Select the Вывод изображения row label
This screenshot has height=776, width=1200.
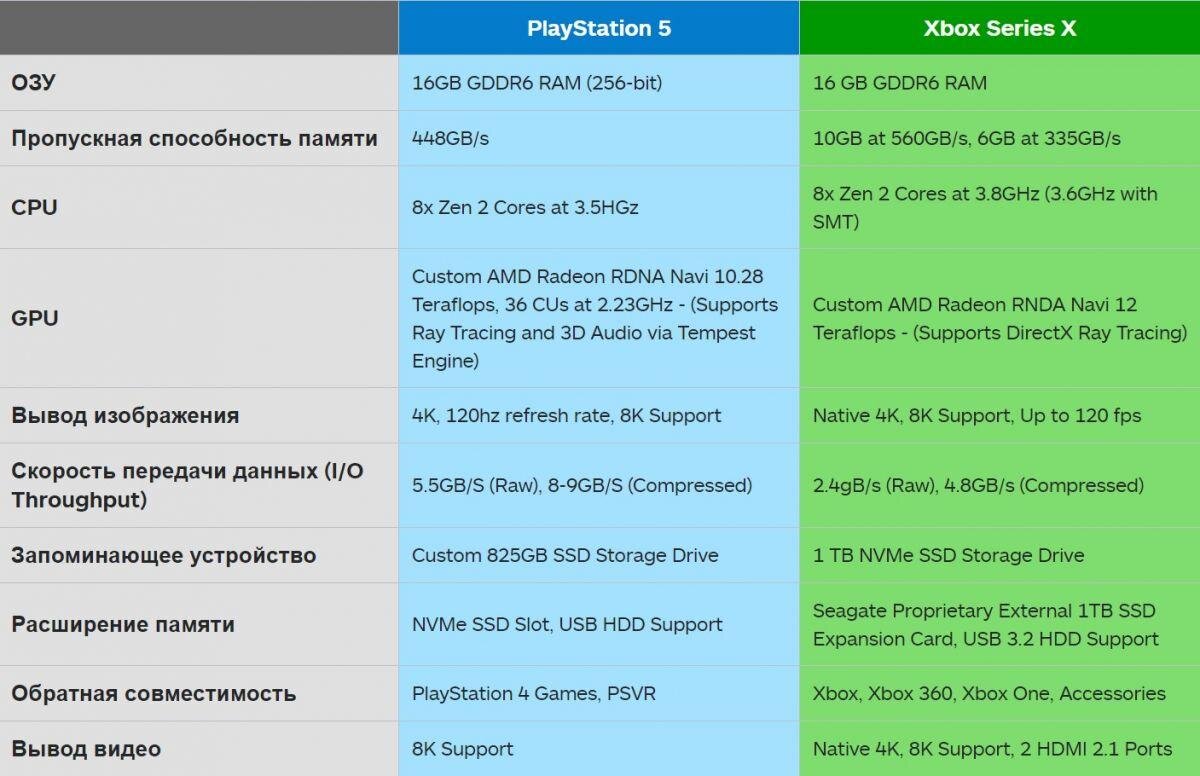click(125, 415)
